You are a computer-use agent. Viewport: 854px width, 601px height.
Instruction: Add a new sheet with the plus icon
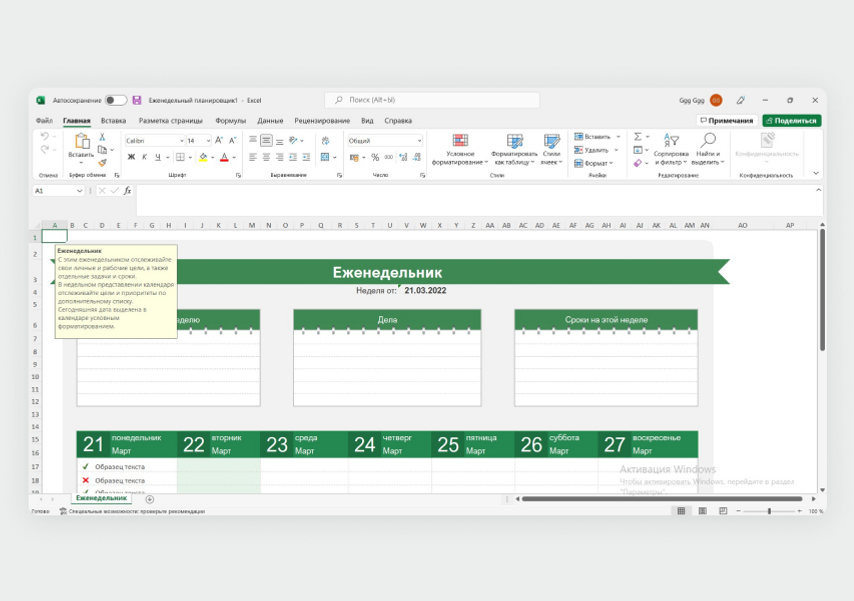(150, 499)
